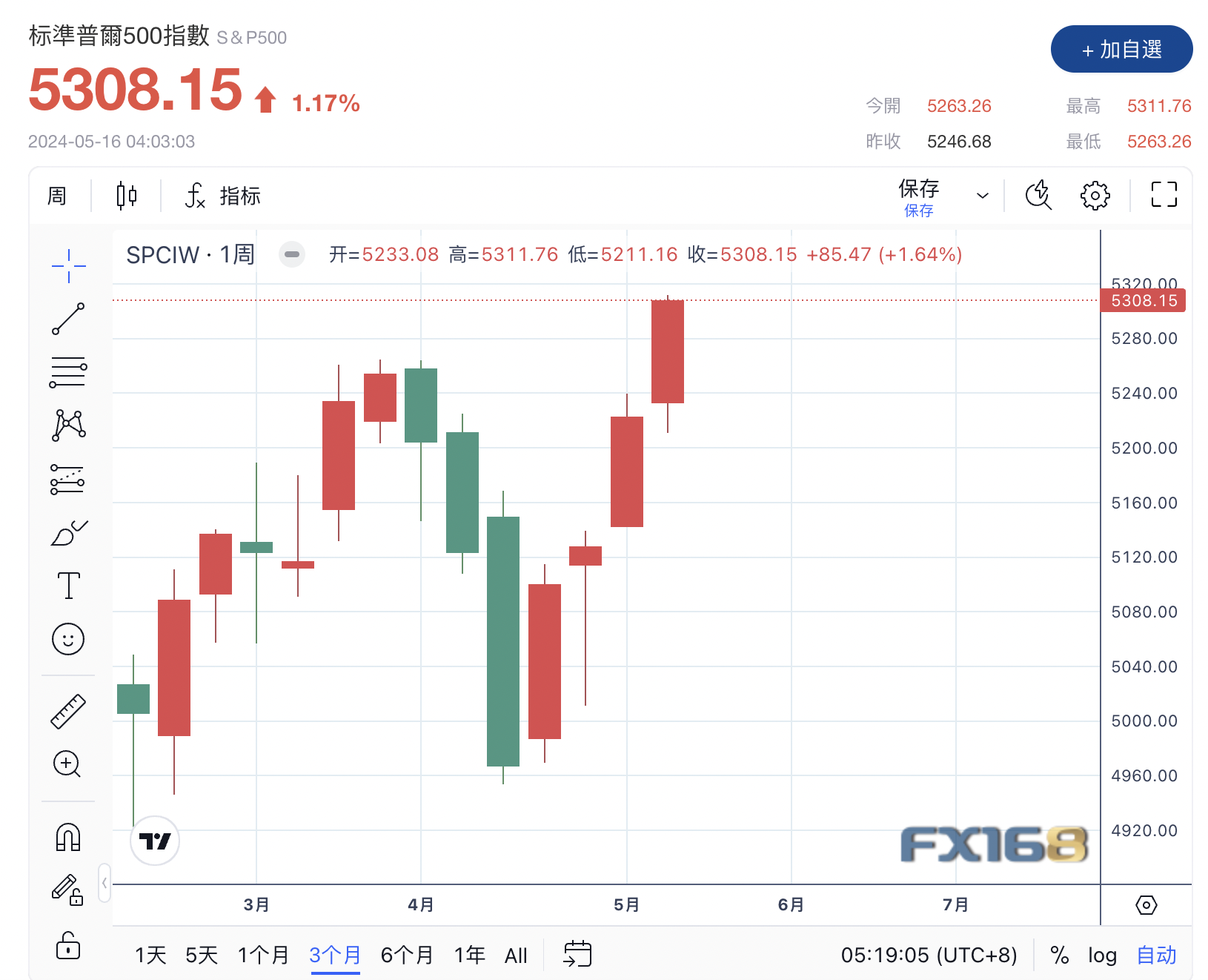1208x980 pixels.
Task: Toggle magnet snap mode
Action: 68,838
